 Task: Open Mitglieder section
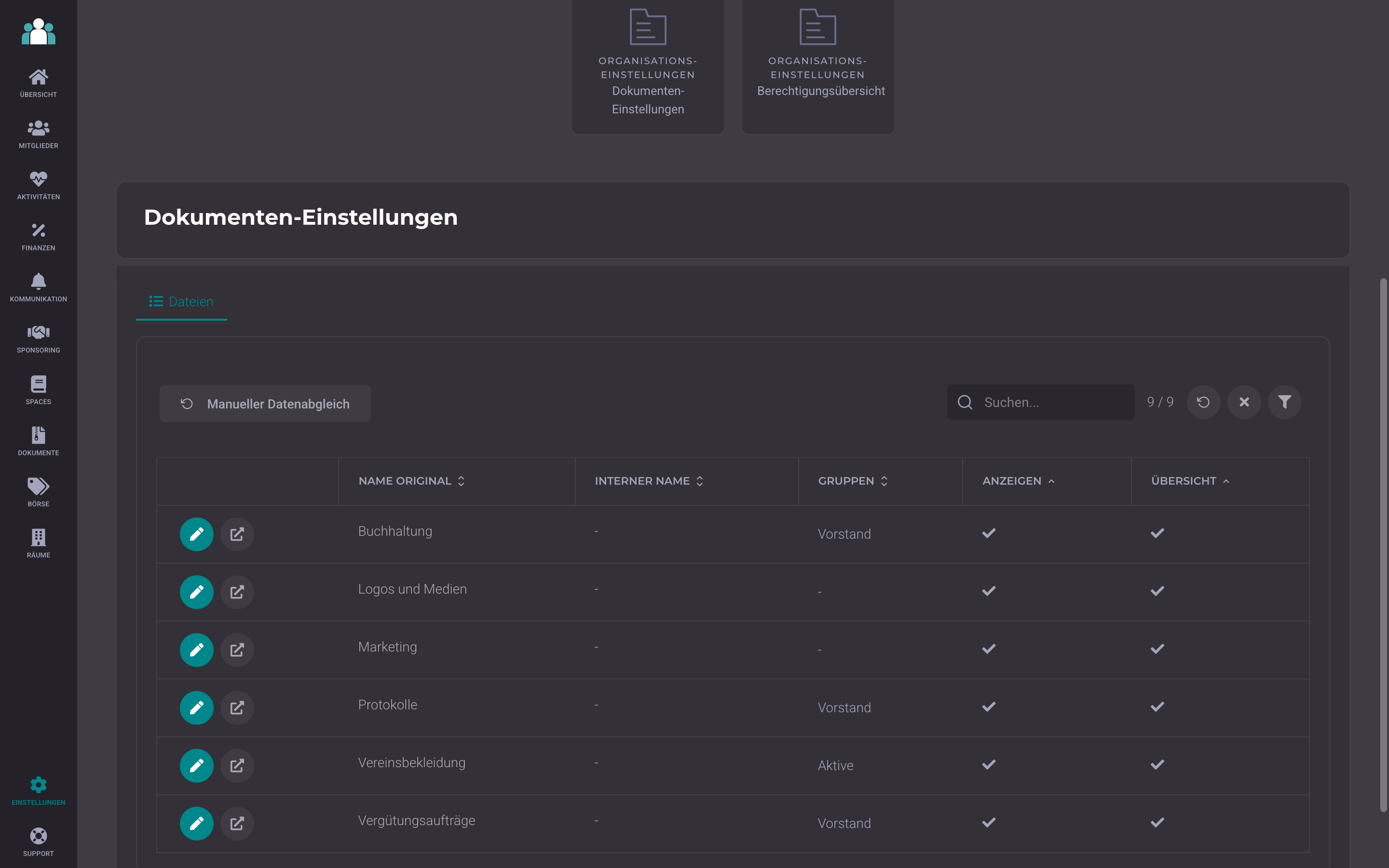(x=39, y=135)
